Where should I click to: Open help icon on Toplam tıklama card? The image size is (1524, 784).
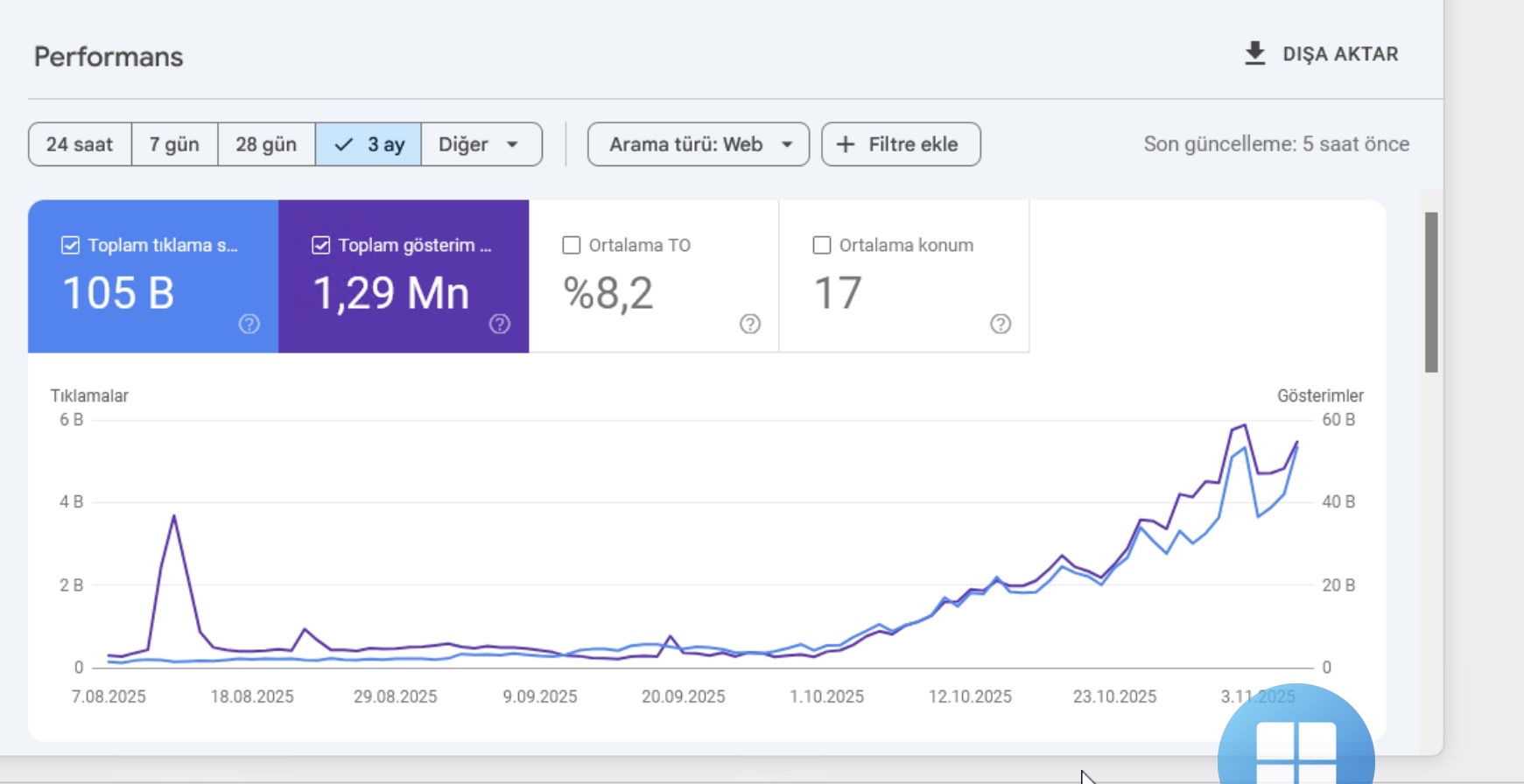(x=249, y=324)
